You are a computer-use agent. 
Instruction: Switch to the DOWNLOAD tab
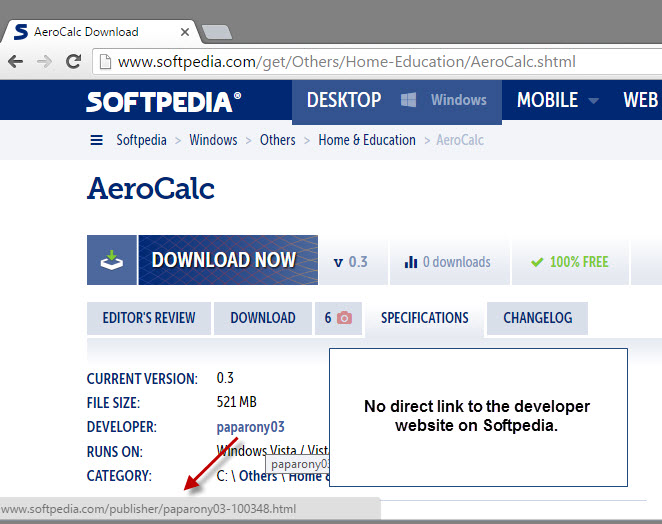263,318
